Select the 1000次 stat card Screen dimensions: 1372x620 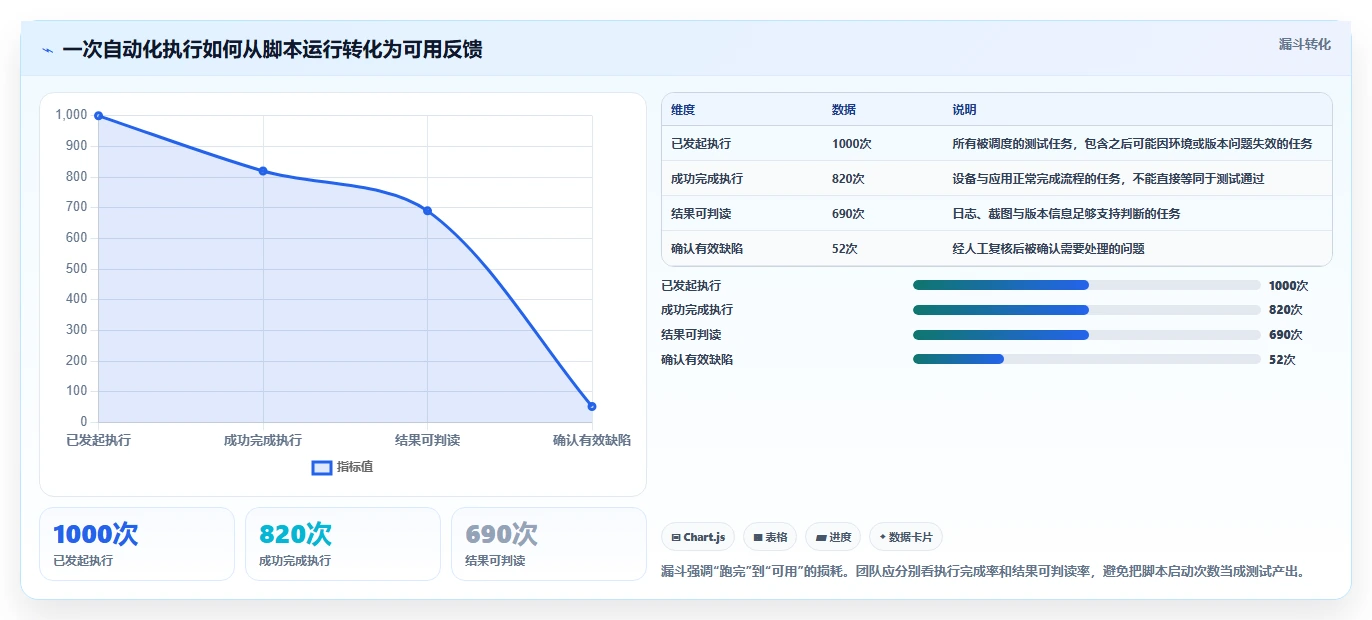point(137,544)
